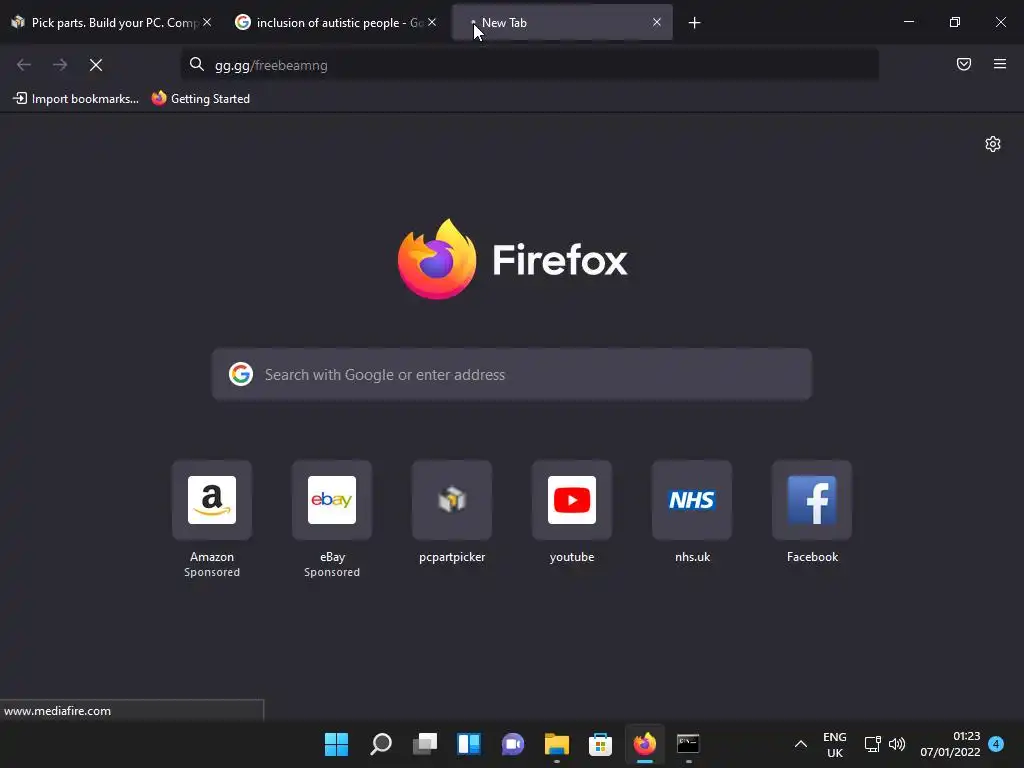The height and width of the screenshot is (768, 1024).
Task: Open Microsoft Store from taskbar
Action: pyautogui.click(x=600, y=744)
